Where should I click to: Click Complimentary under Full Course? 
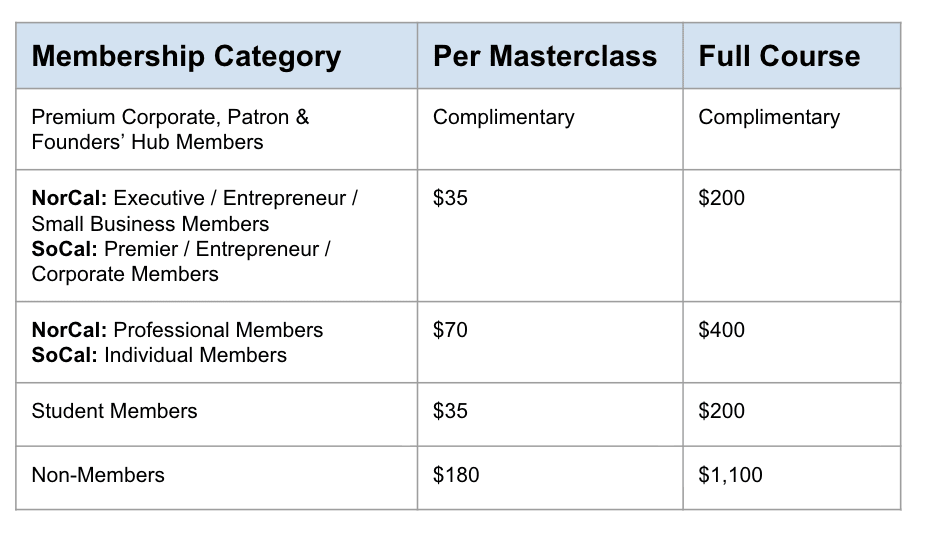(769, 118)
